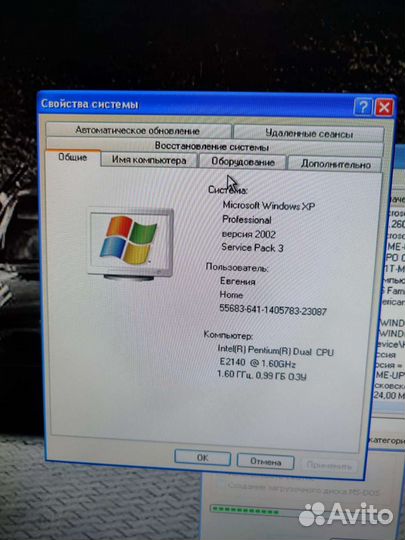Click the Intel Pentium Dual CPU line
This screenshot has width=405, height=540.
[276, 351]
